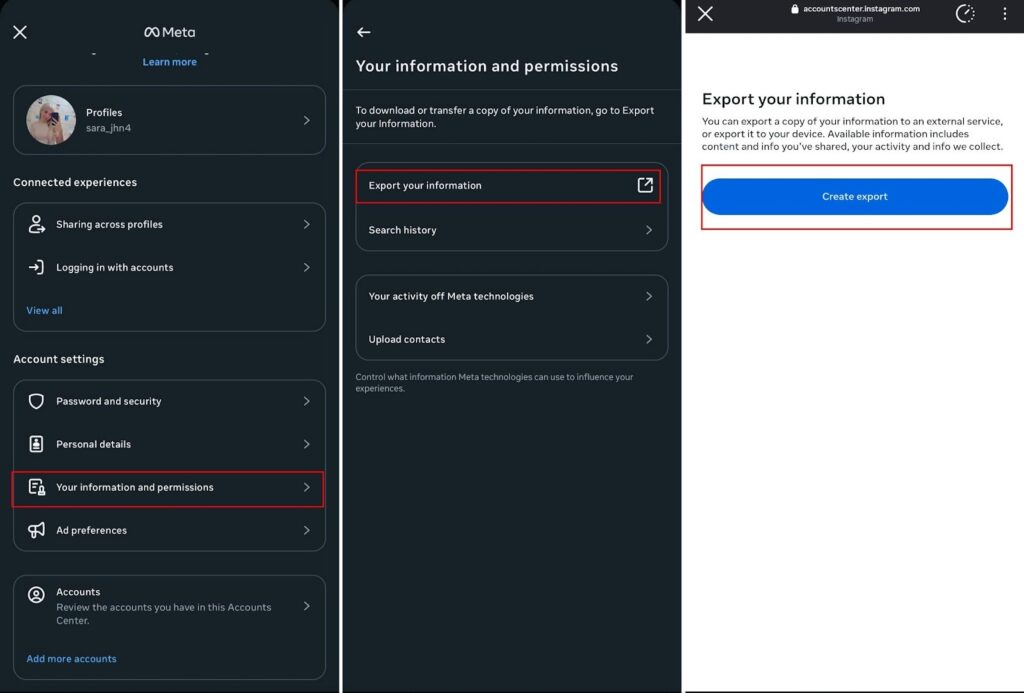1024x693 pixels.
Task: Click the sara_jhn4 profile picture thumbnail
Action: [50, 120]
